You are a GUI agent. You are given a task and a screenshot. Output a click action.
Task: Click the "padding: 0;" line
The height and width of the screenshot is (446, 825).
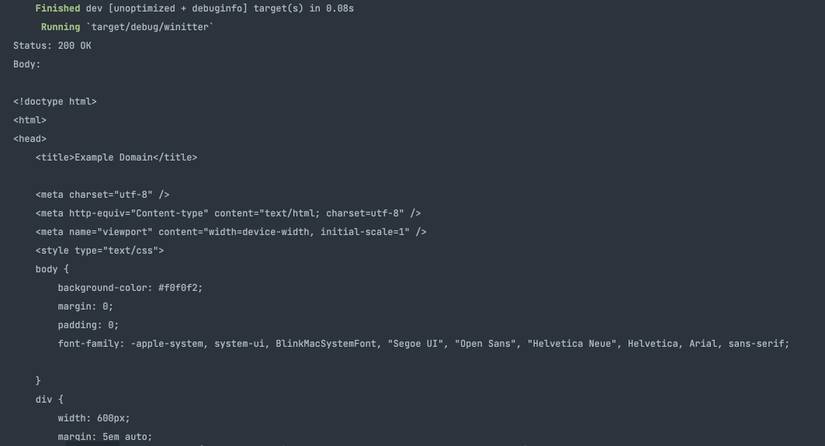(88, 325)
